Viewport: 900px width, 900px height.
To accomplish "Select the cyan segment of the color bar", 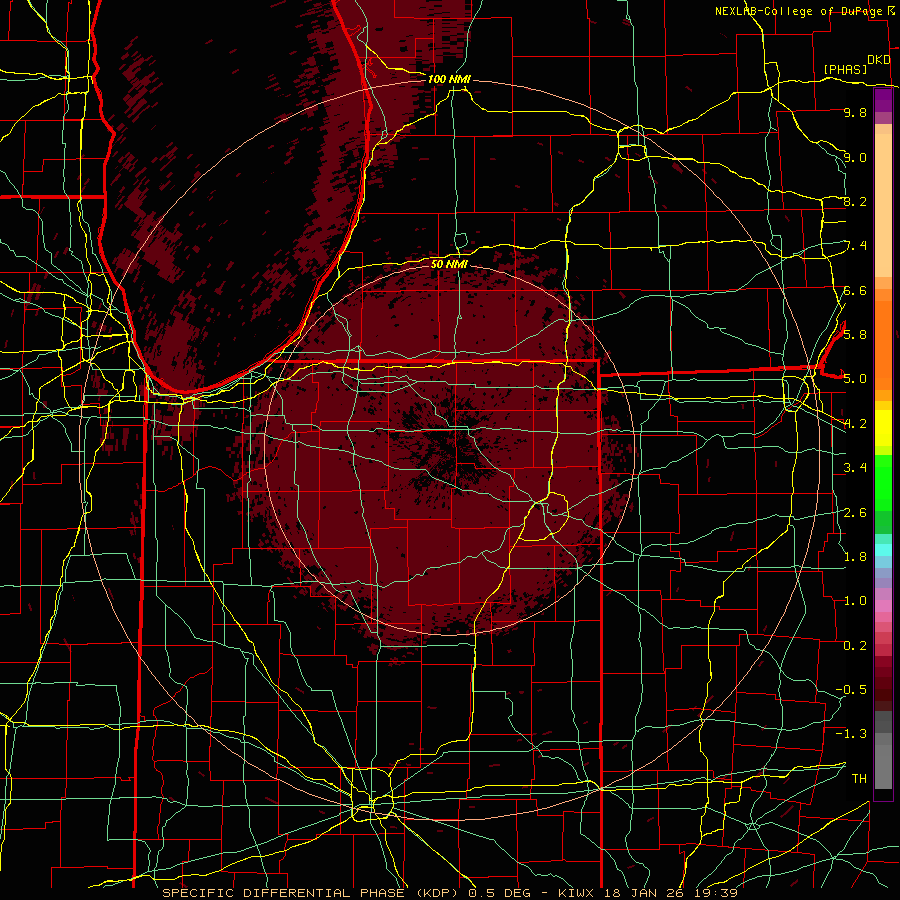I will coord(883,550).
